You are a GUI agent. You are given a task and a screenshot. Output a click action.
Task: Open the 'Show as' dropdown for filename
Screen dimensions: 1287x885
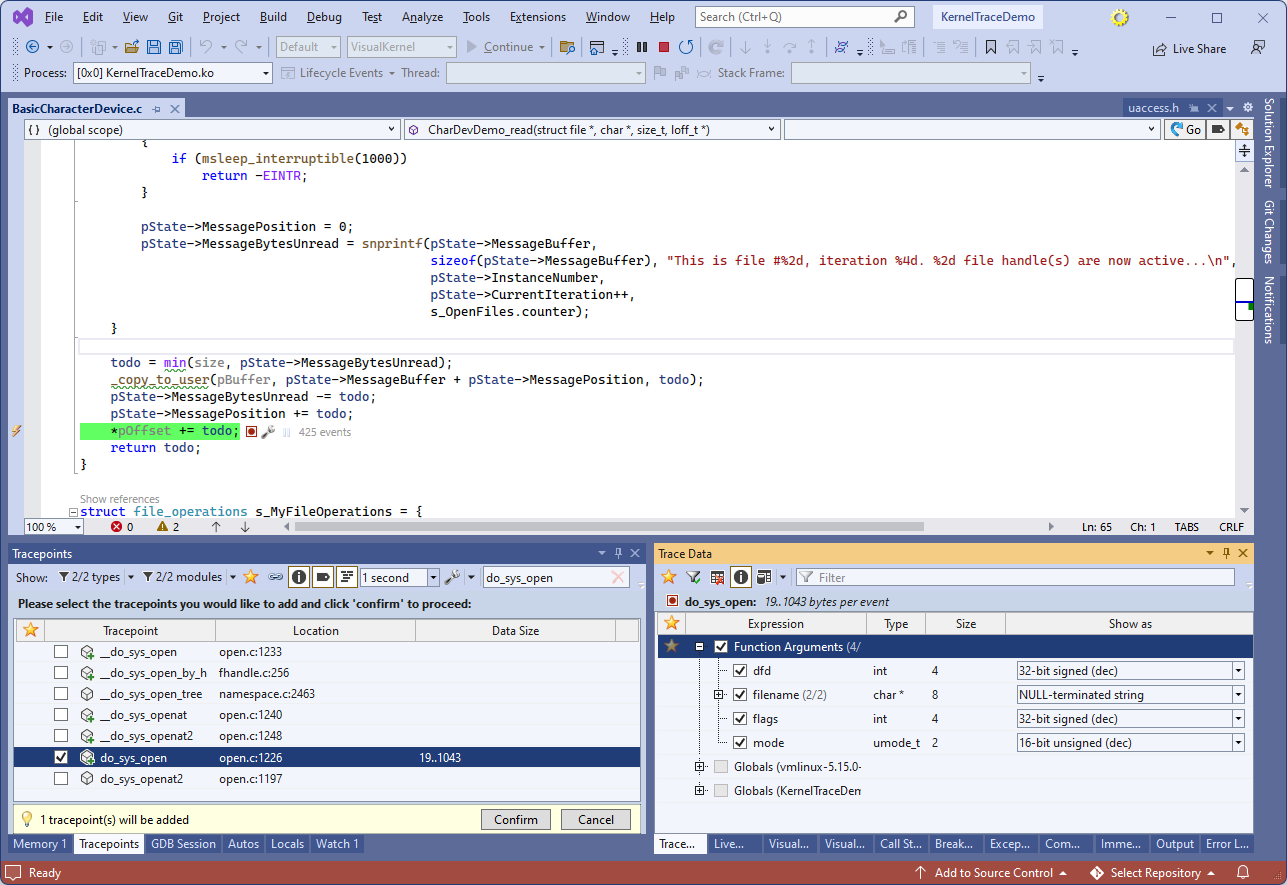click(x=1238, y=695)
